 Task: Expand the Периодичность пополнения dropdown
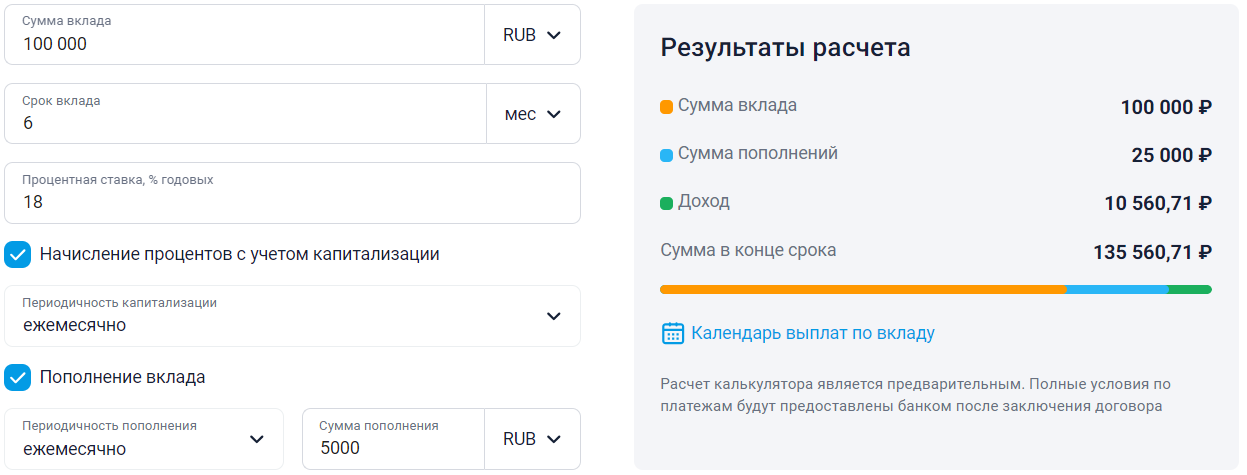[144, 439]
